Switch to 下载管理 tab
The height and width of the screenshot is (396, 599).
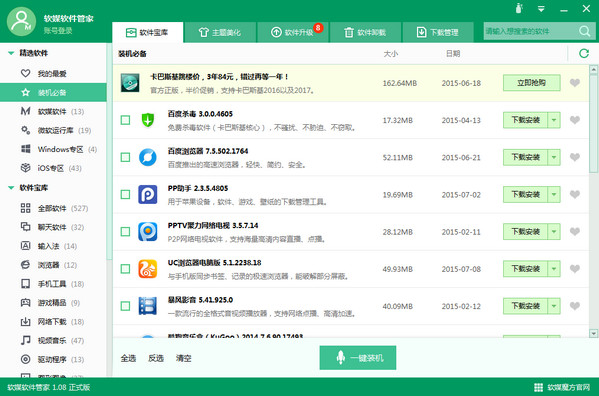438,32
